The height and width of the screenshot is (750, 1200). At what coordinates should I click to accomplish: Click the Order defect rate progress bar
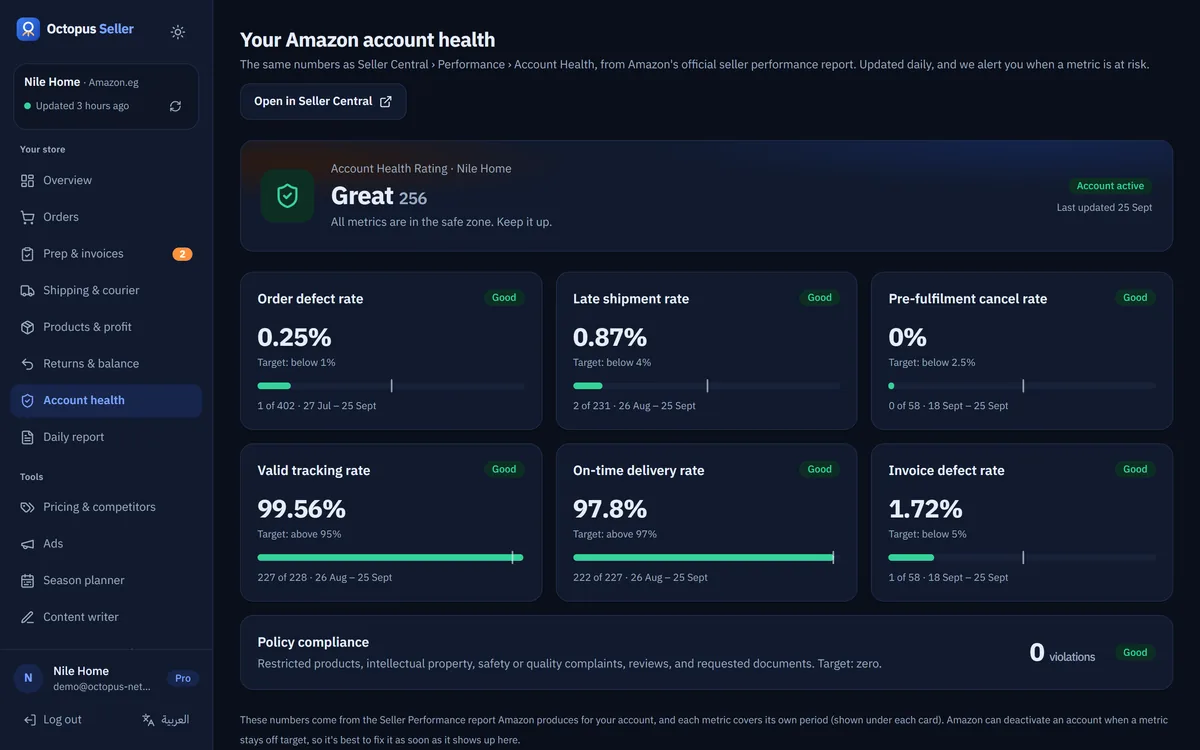point(391,386)
